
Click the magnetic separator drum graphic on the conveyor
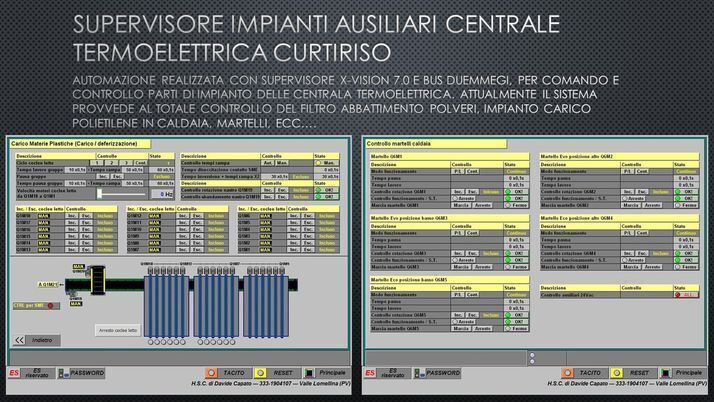[x=97, y=280]
